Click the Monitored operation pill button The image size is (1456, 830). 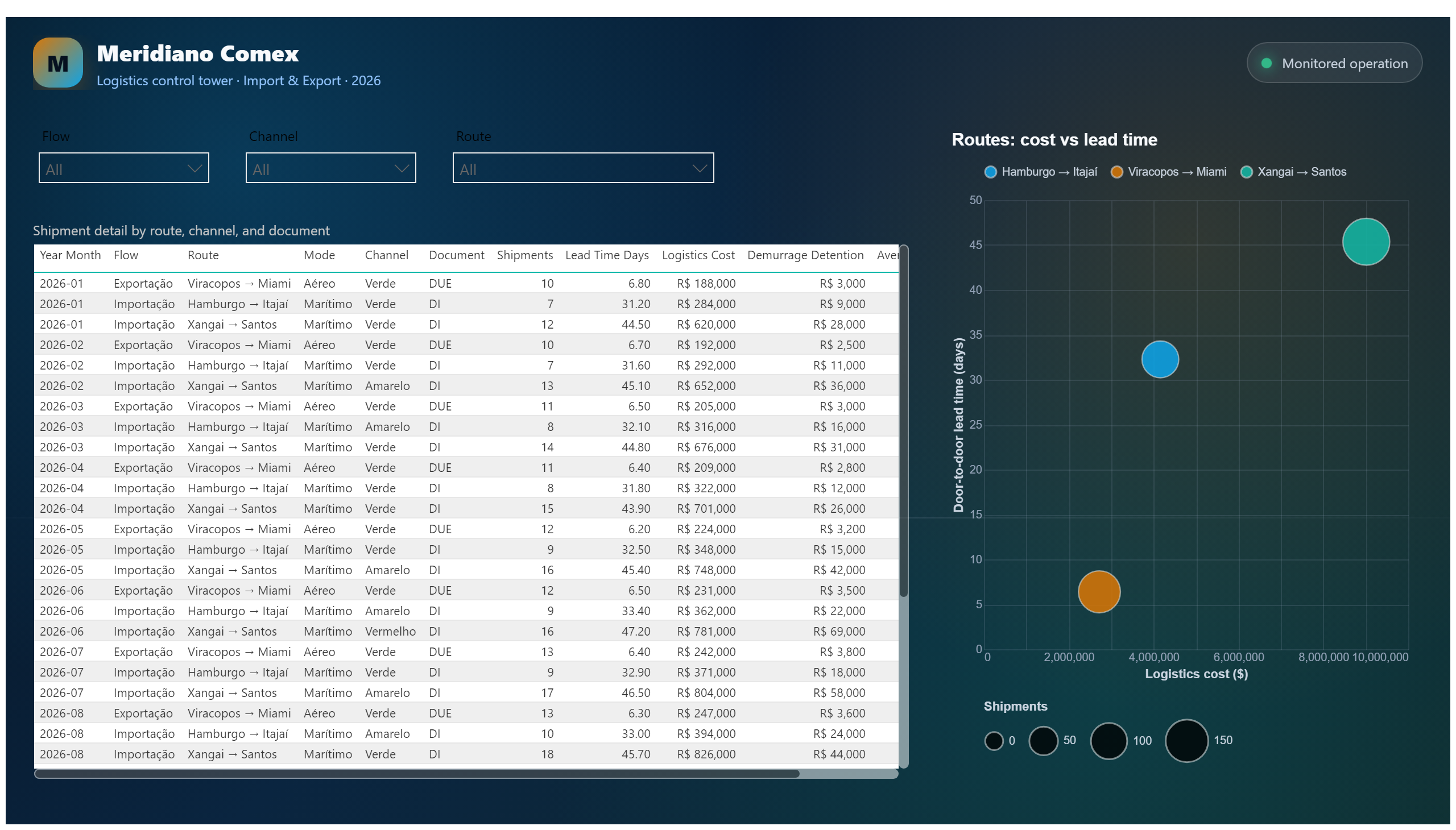(1333, 63)
